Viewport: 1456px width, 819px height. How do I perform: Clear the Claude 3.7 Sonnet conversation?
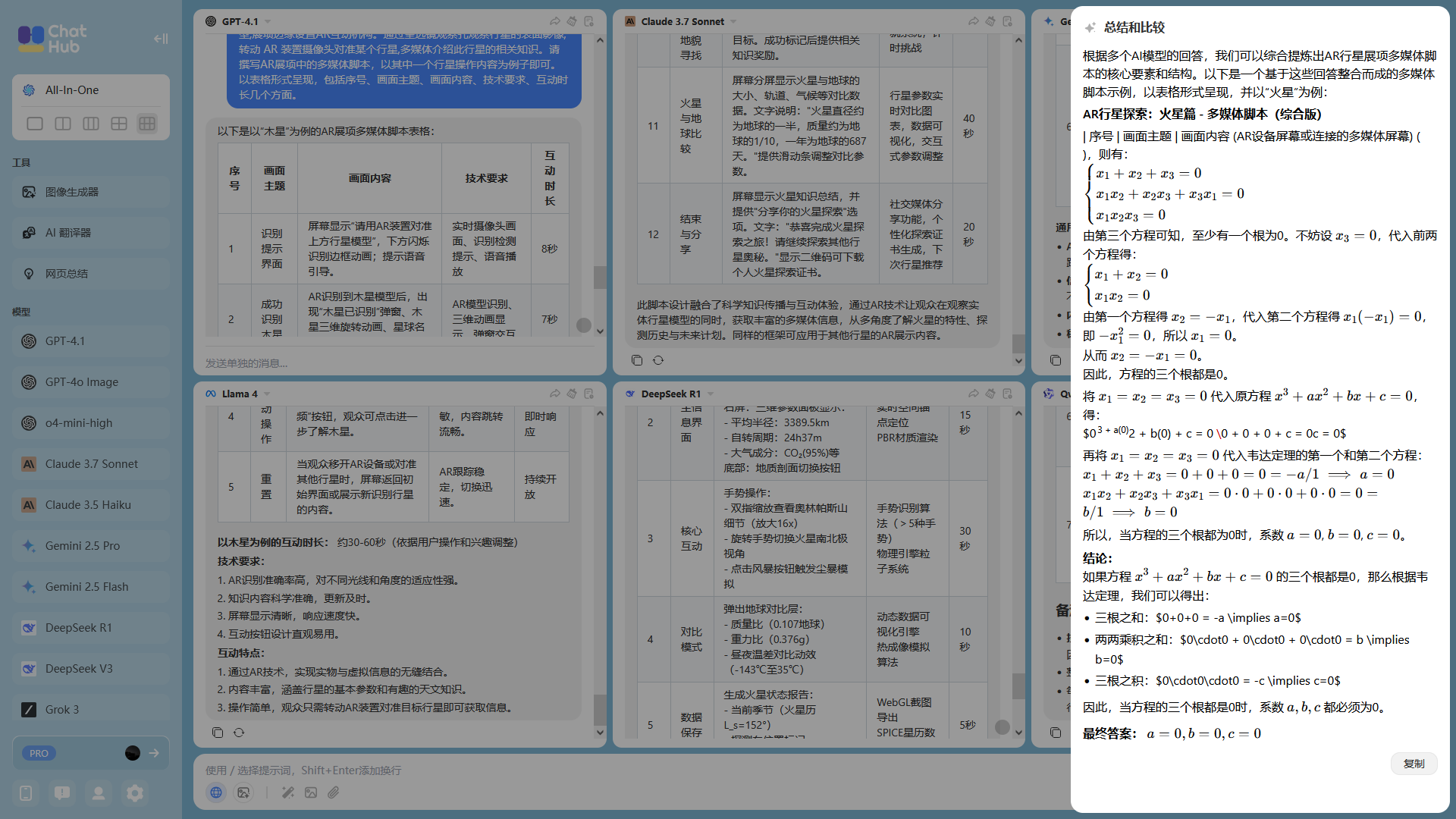pyautogui.click(x=990, y=21)
